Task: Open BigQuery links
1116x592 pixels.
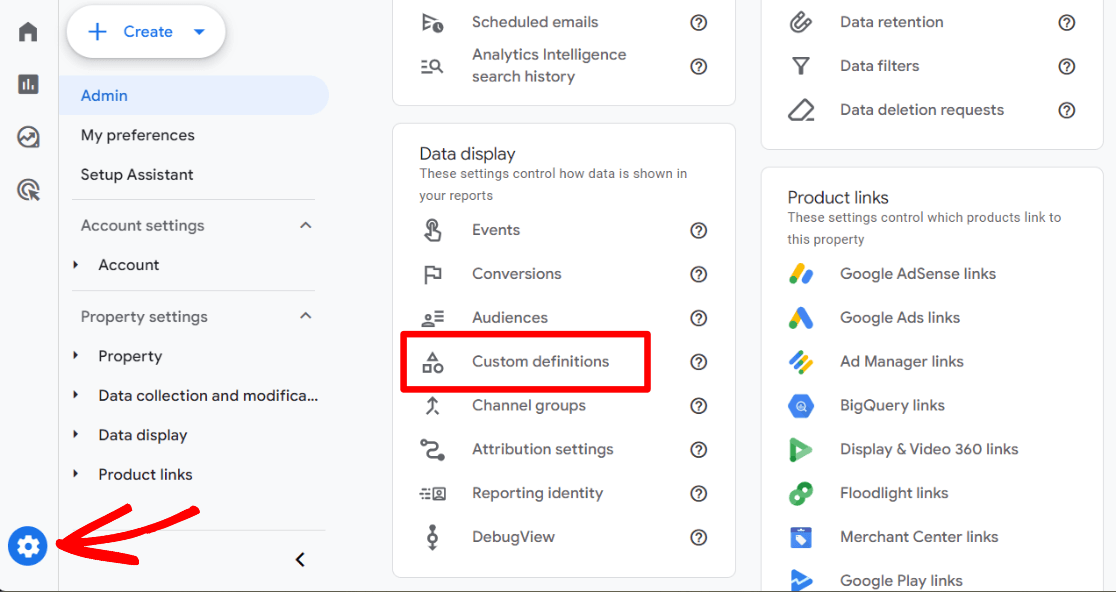Action: point(892,406)
